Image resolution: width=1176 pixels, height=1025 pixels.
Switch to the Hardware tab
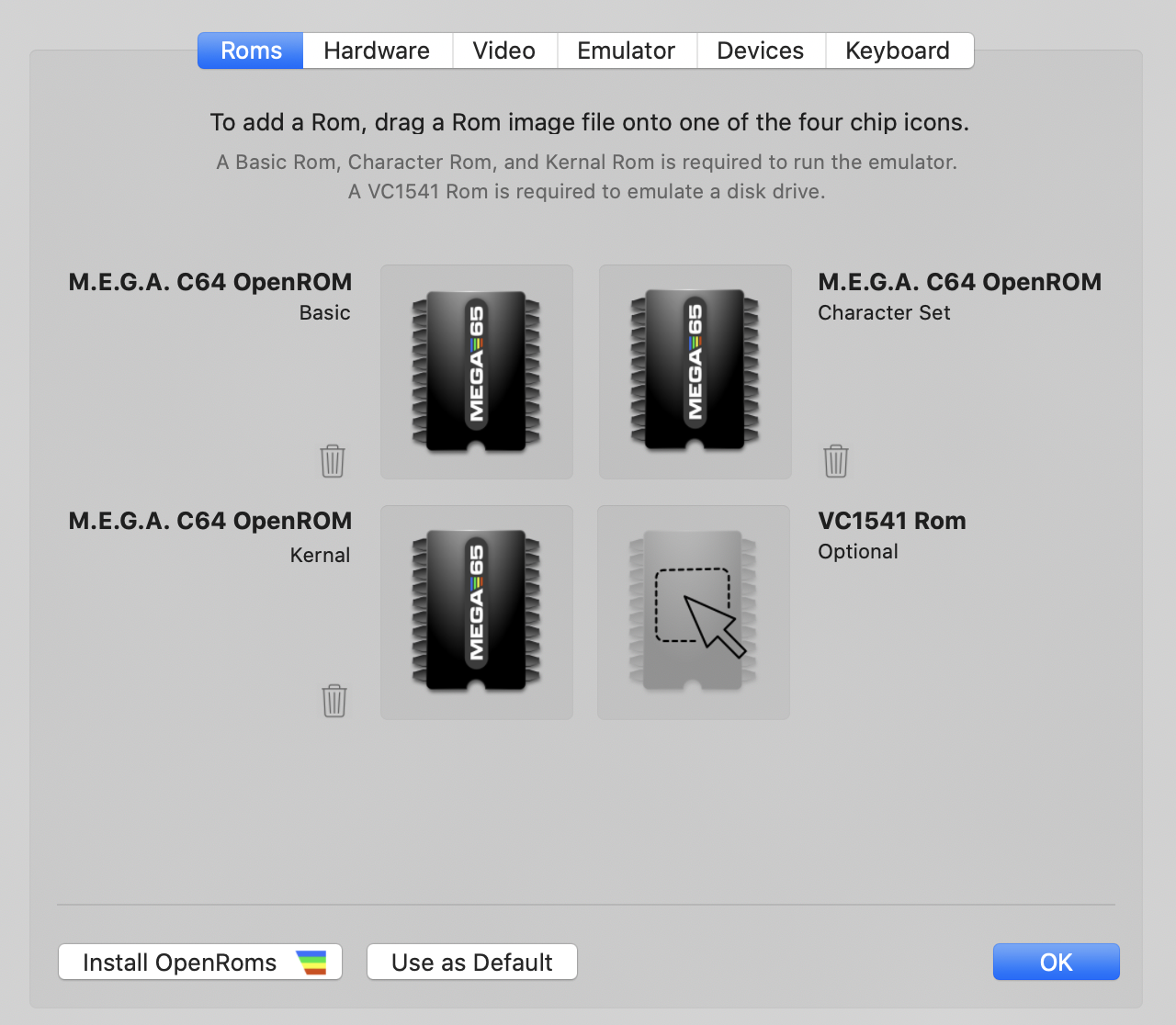[x=377, y=51]
